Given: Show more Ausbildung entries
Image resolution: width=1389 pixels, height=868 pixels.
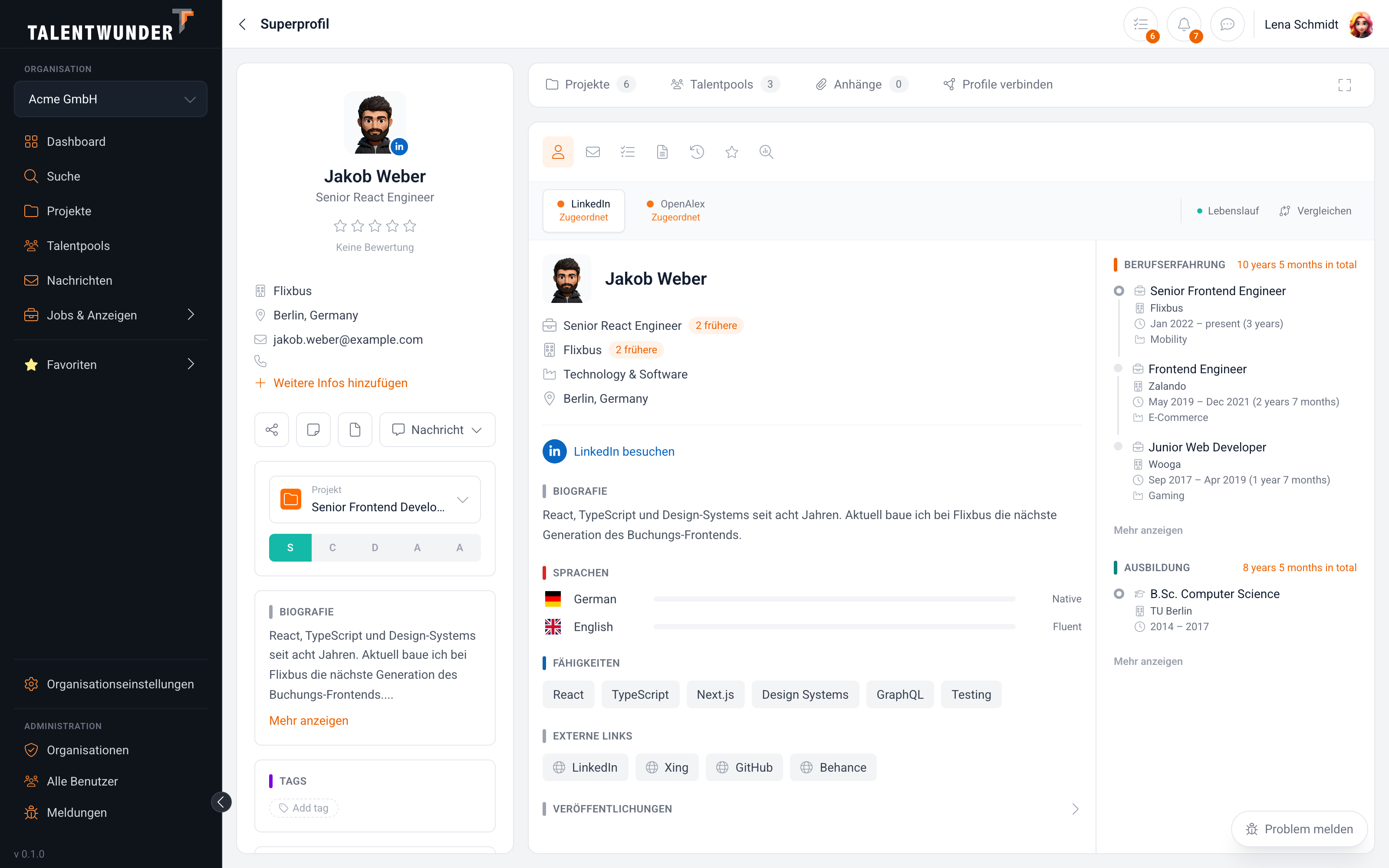Looking at the screenshot, I should point(1148,661).
